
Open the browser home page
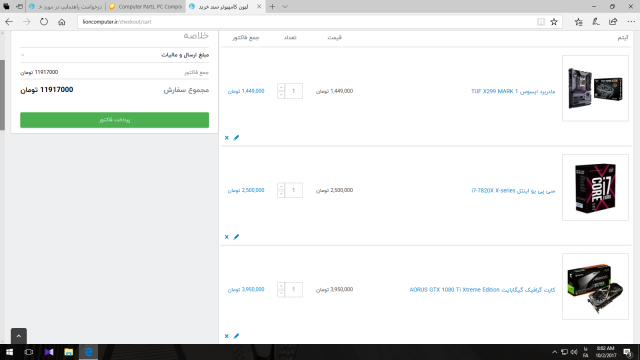pos(62,22)
